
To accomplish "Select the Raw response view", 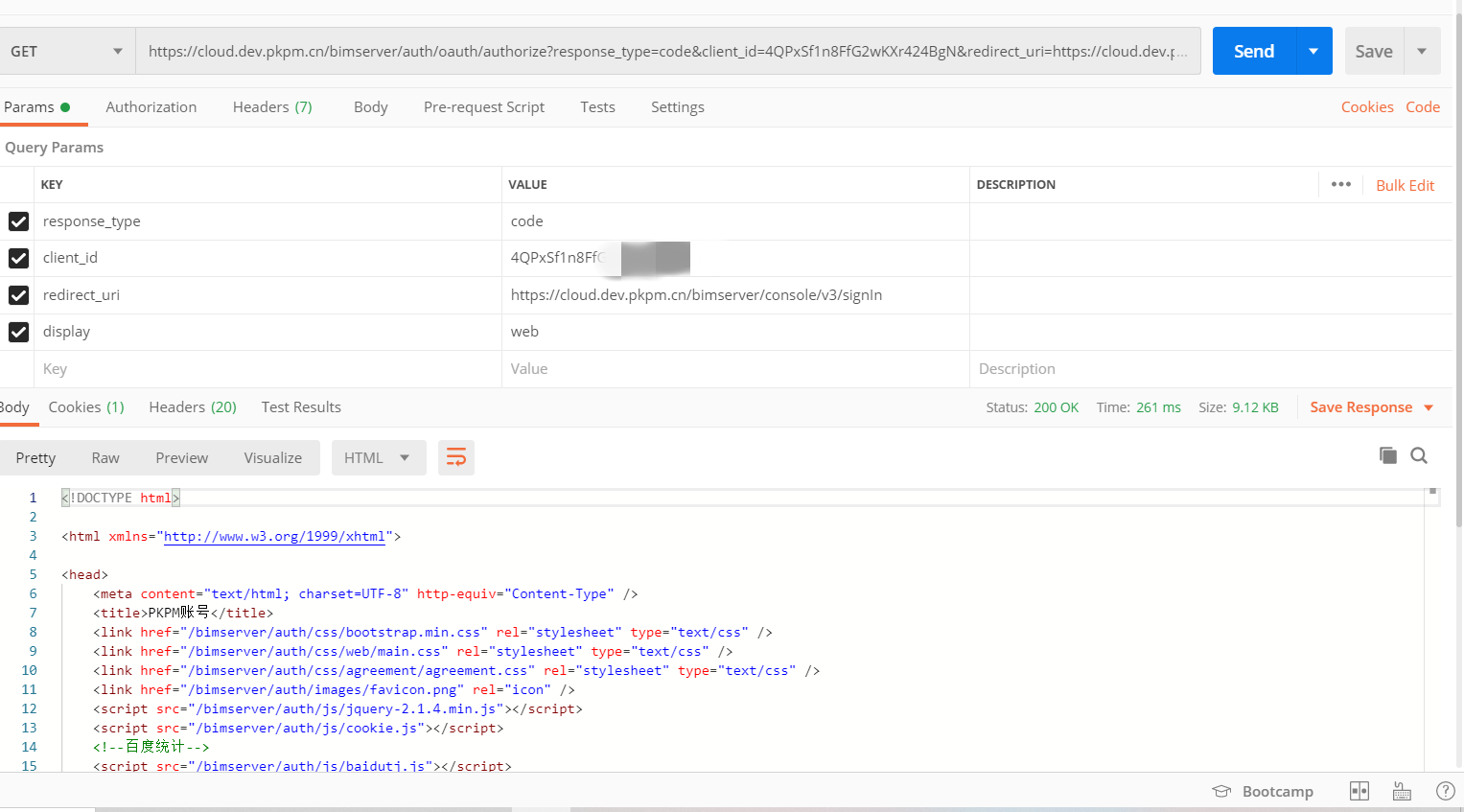I will point(105,457).
